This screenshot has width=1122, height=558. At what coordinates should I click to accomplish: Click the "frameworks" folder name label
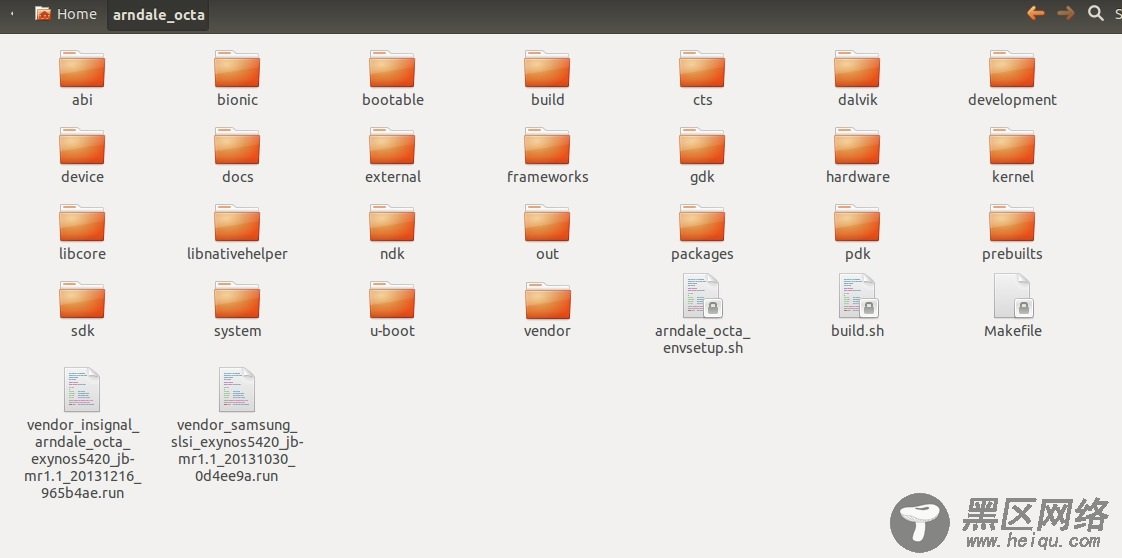click(x=547, y=177)
